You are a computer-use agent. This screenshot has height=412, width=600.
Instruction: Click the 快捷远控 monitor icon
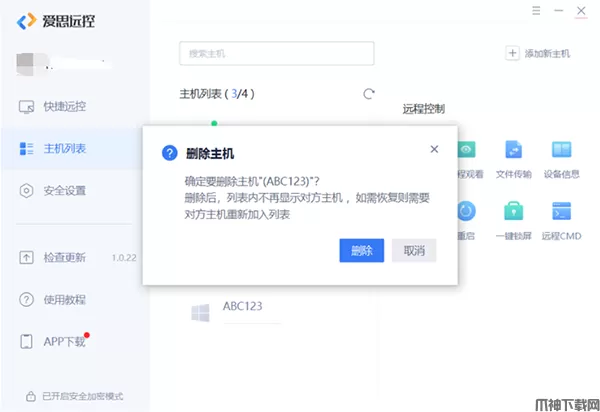[26, 107]
